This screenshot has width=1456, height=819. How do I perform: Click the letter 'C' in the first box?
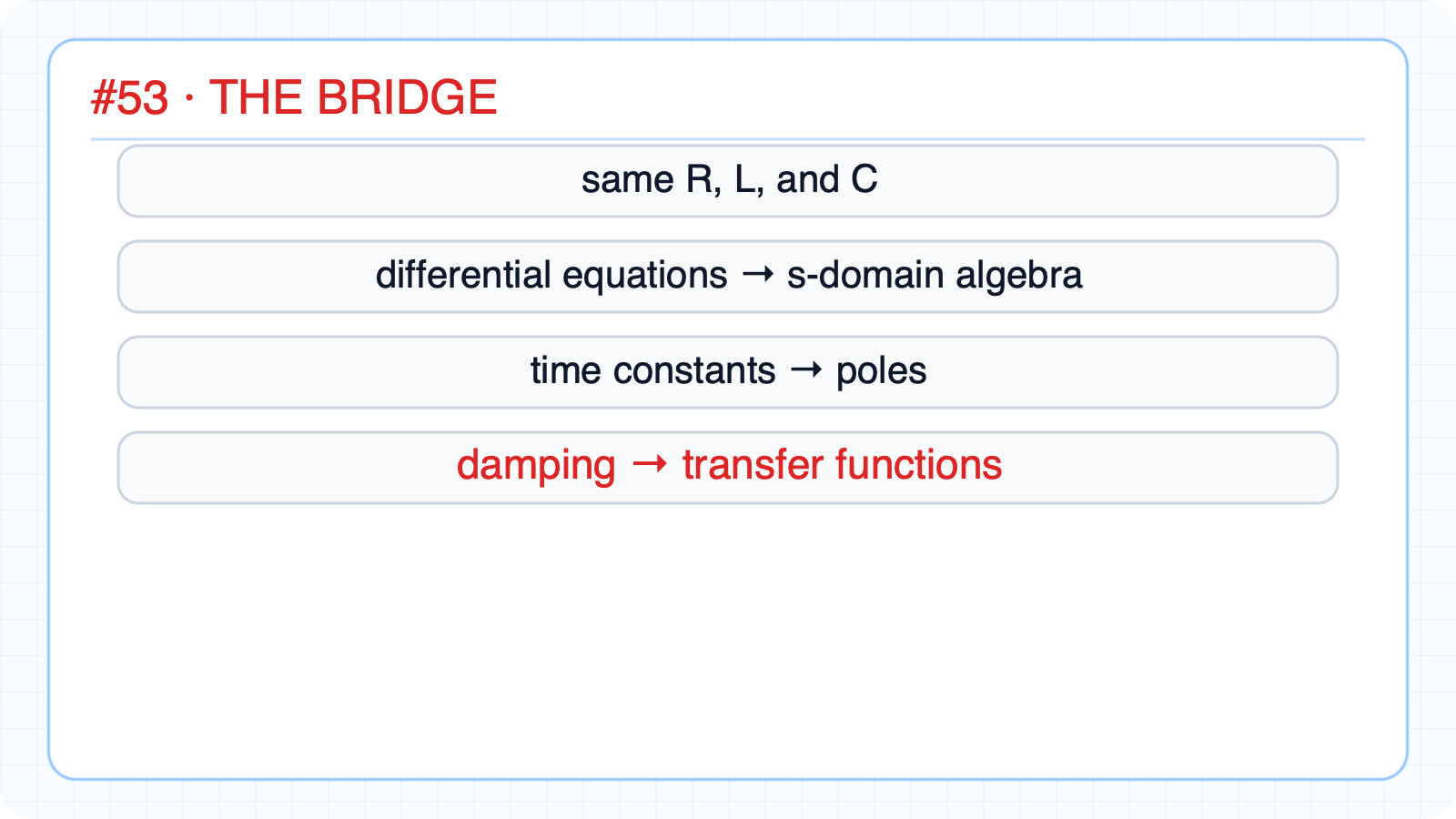pos(864,179)
